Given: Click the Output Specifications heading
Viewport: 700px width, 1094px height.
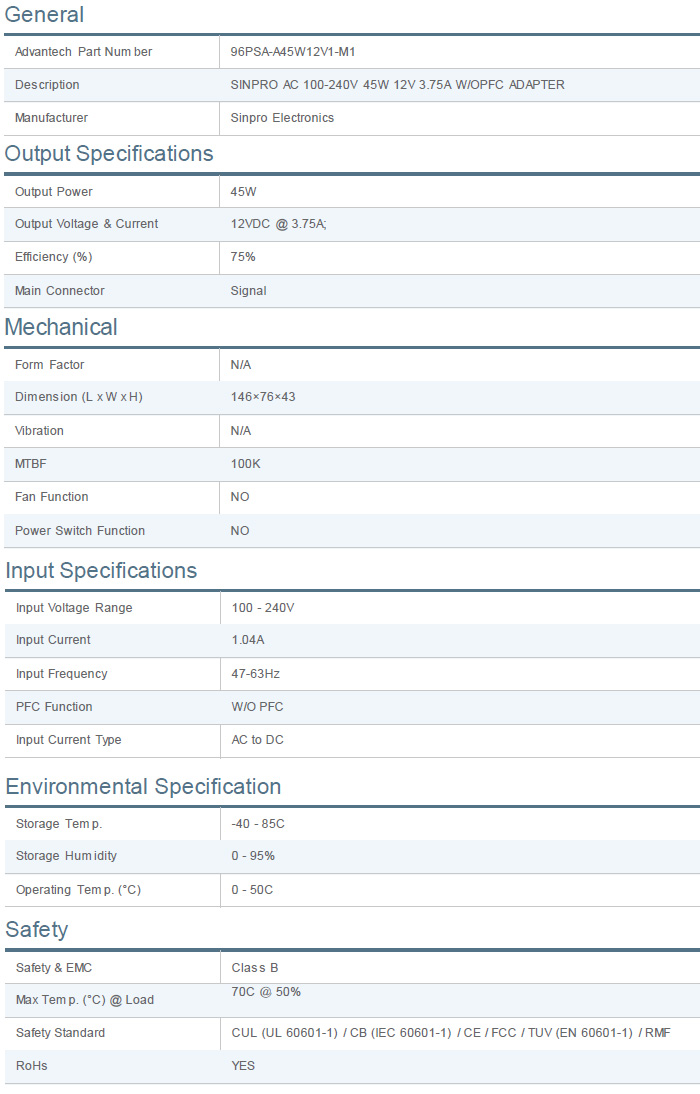Looking at the screenshot, I should click(x=109, y=154).
